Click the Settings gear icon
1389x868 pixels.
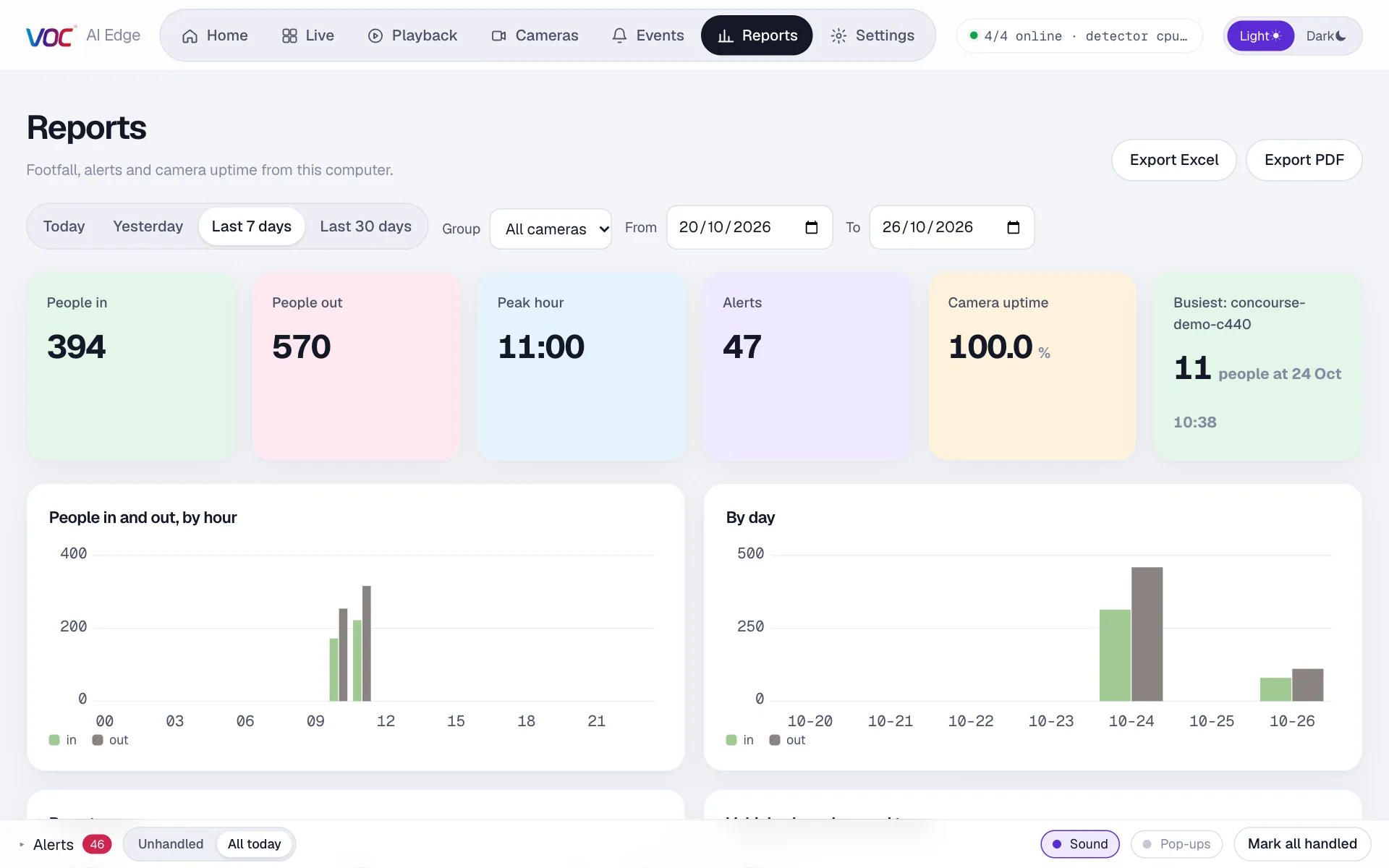click(838, 36)
